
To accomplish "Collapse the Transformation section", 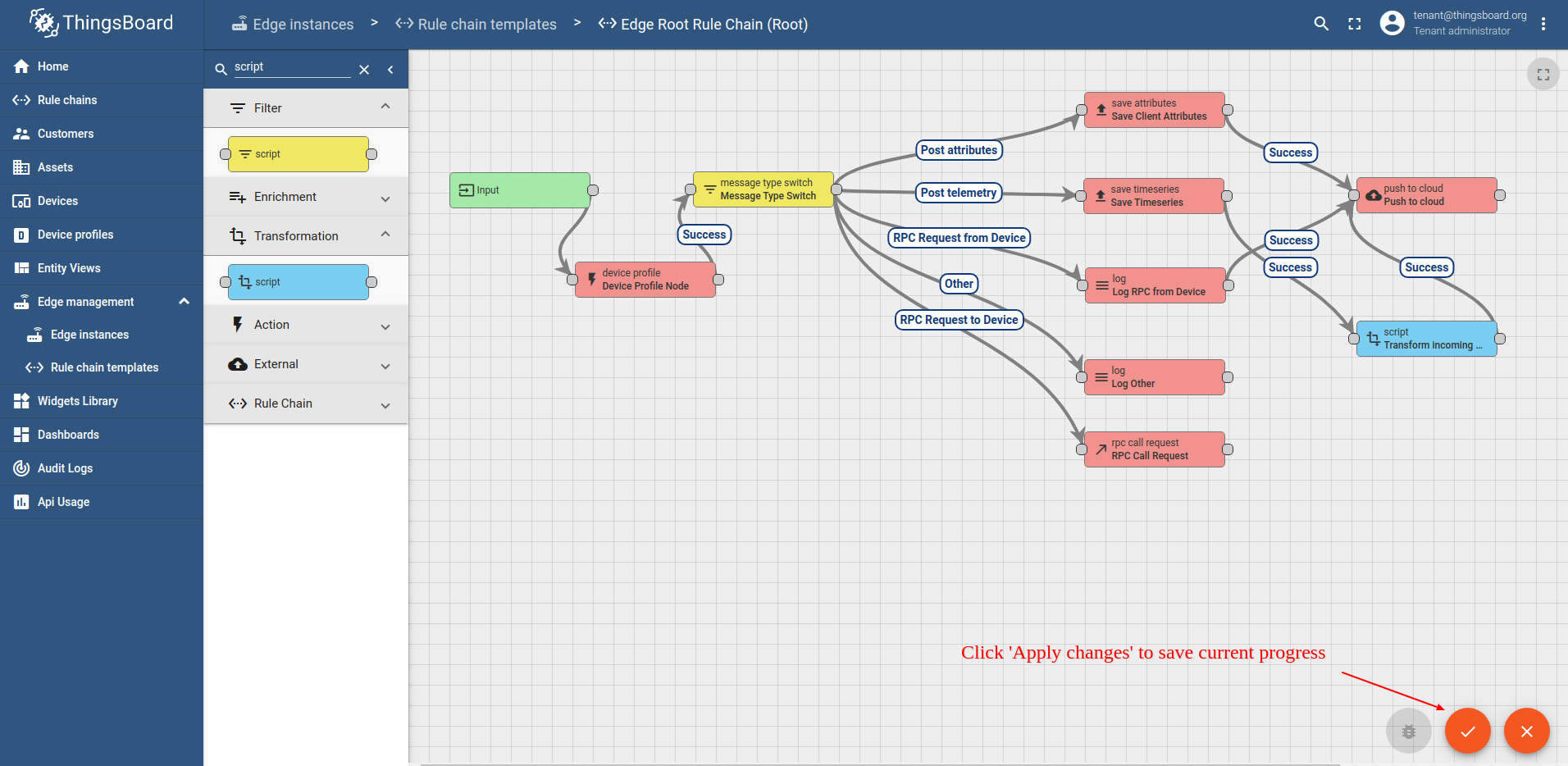I will tap(306, 236).
